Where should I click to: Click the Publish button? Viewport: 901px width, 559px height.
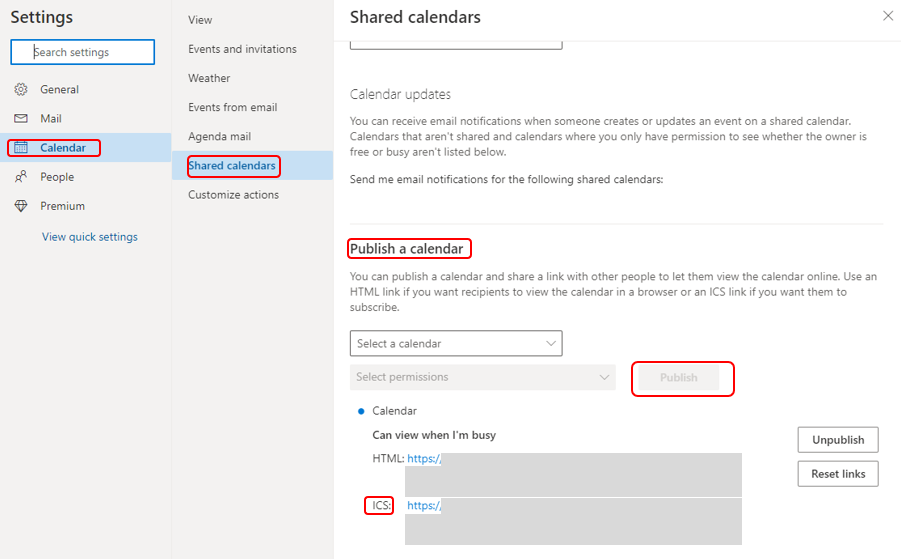pos(679,378)
